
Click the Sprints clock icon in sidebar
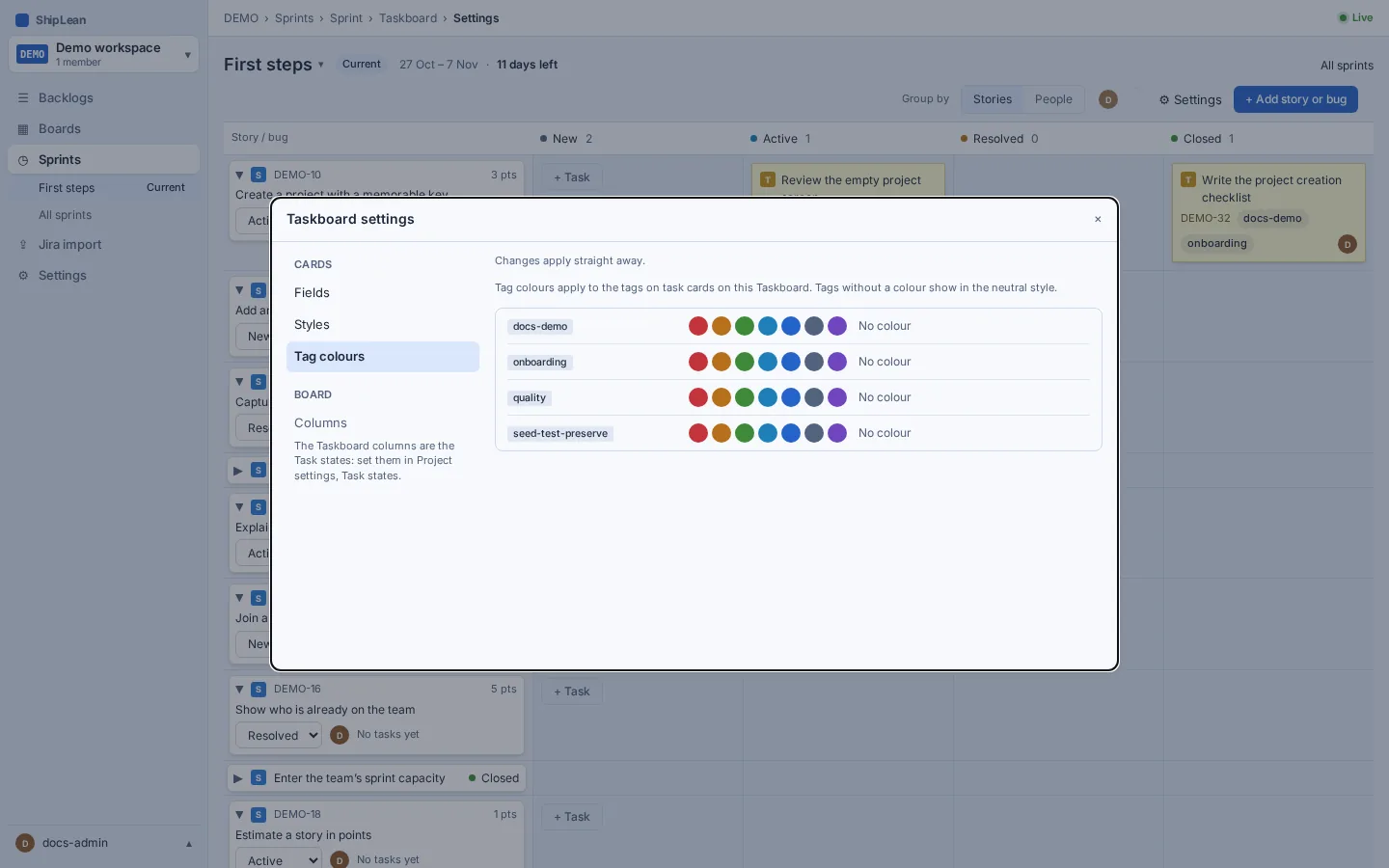(23, 160)
